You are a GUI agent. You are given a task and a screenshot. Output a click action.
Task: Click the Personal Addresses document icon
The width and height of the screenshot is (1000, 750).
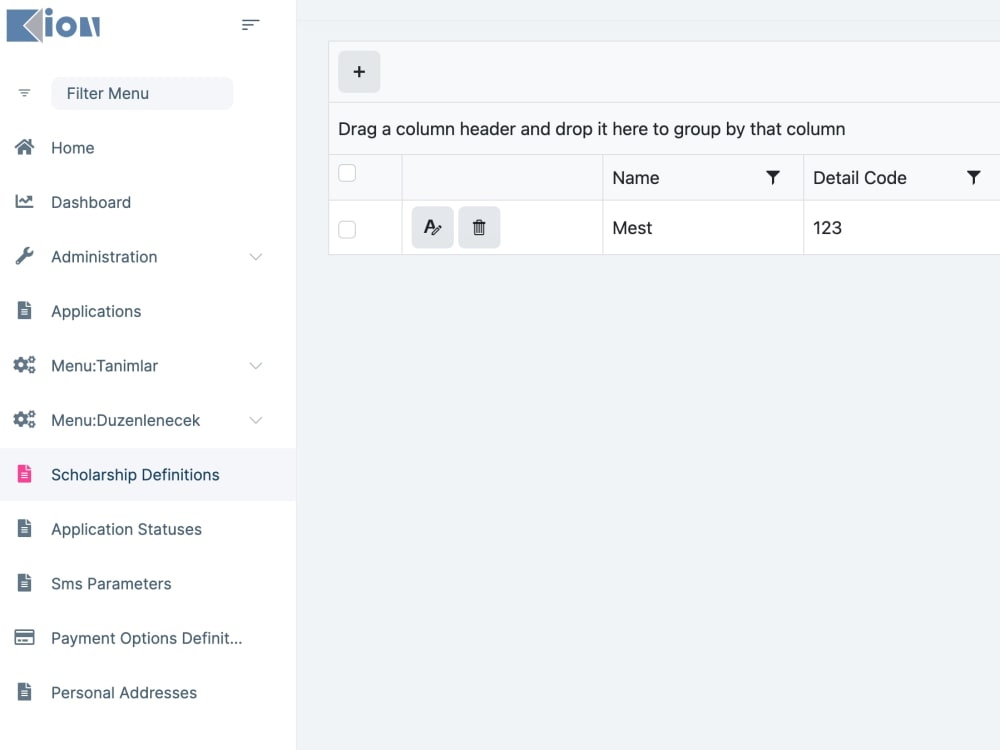[24, 692]
